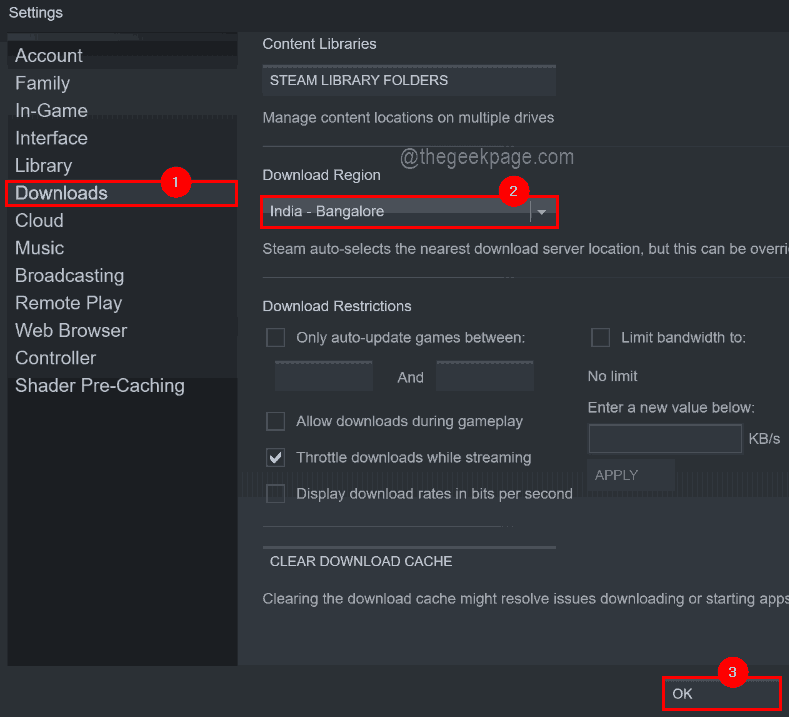The image size is (789, 717).
Task: Open Broadcasting settings
Action: (69, 276)
